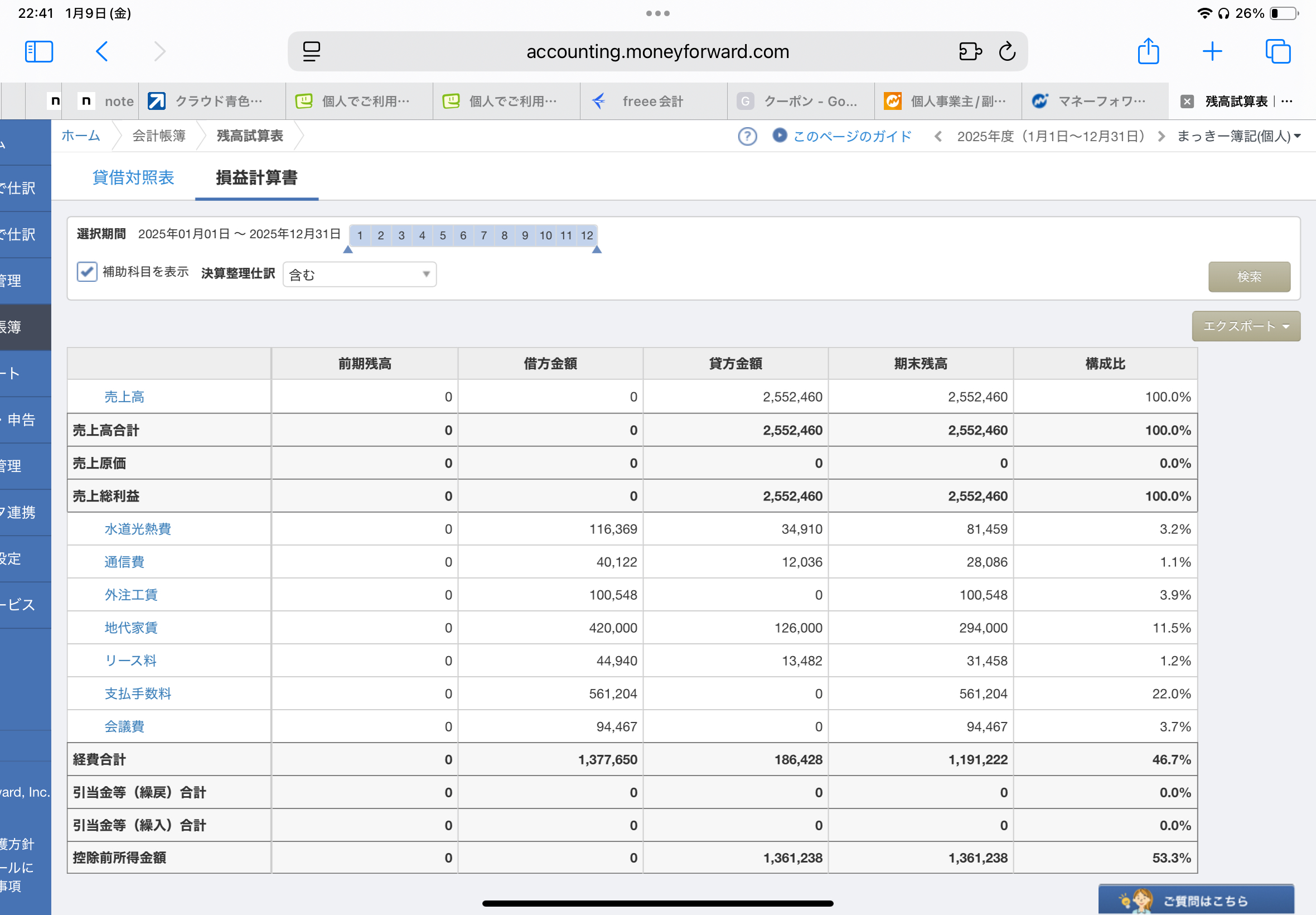Select month 6 on the period slider
Screen dimensions: 1316x915
(463, 235)
